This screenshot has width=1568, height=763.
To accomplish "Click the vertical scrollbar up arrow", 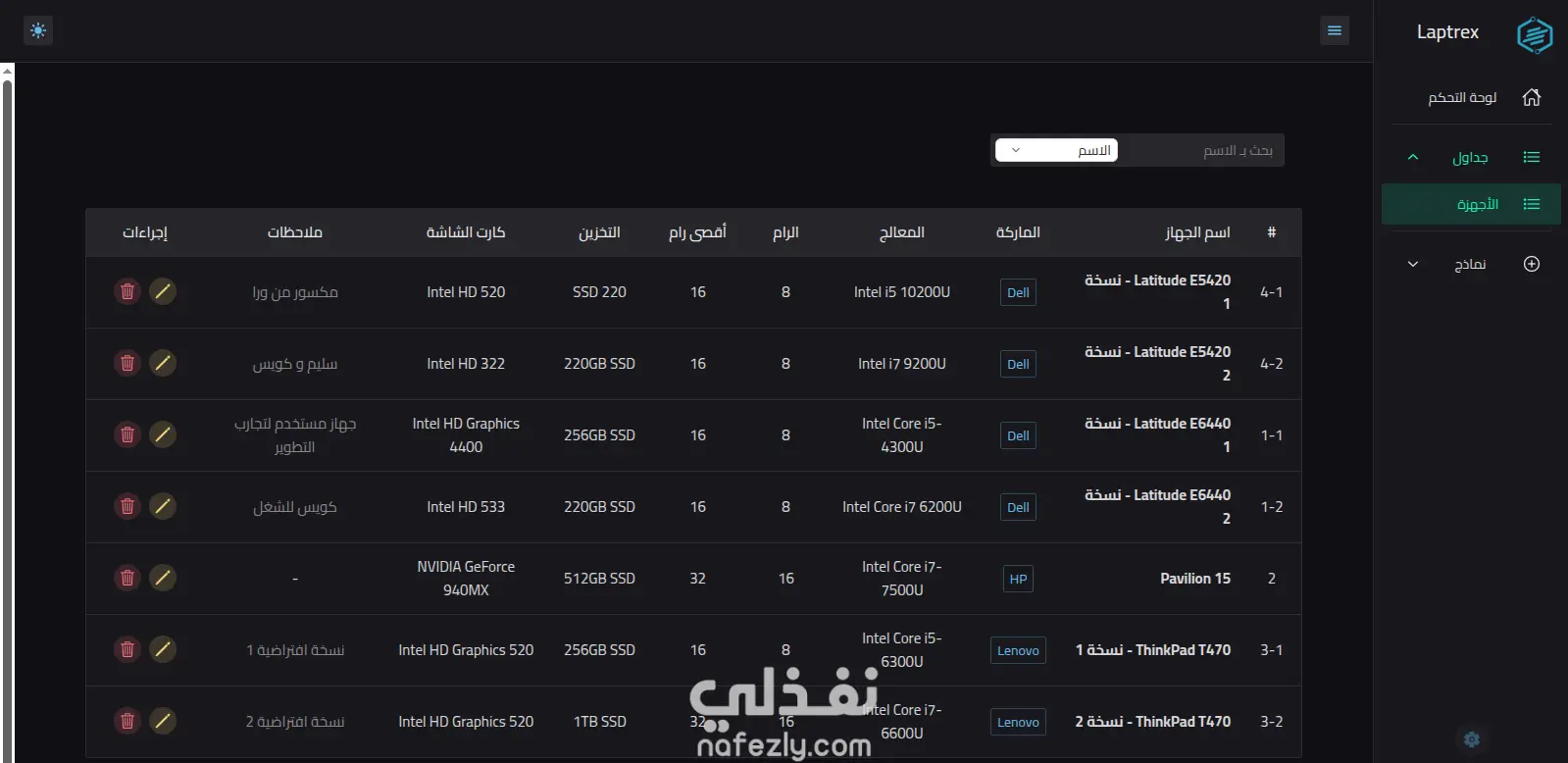I will pos(7,71).
